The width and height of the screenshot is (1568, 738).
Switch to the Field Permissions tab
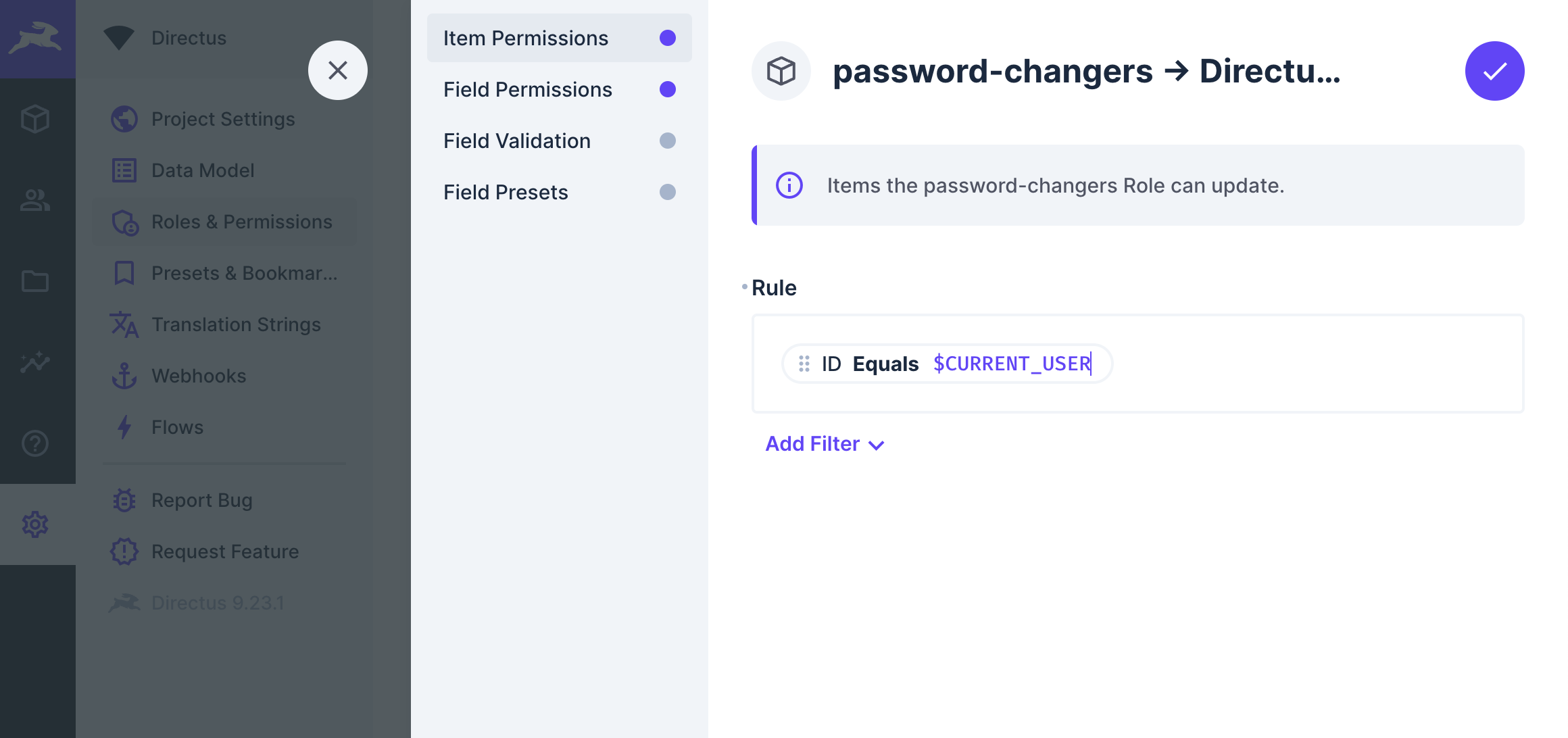click(x=527, y=89)
